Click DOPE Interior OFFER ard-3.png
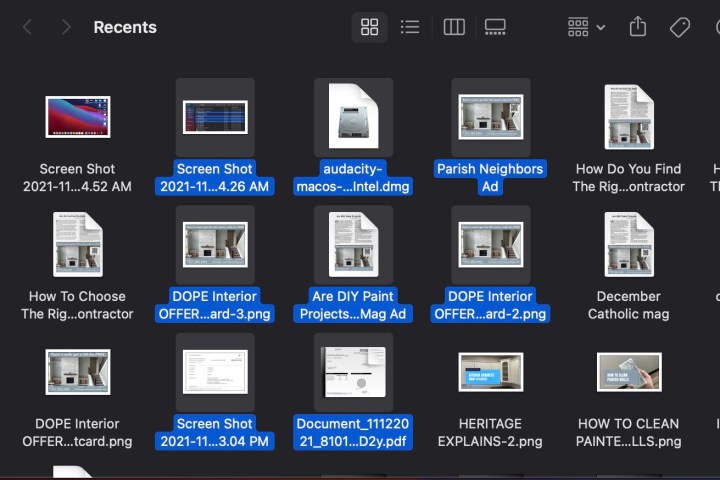Viewport: 720px width, 480px height. pos(214,245)
